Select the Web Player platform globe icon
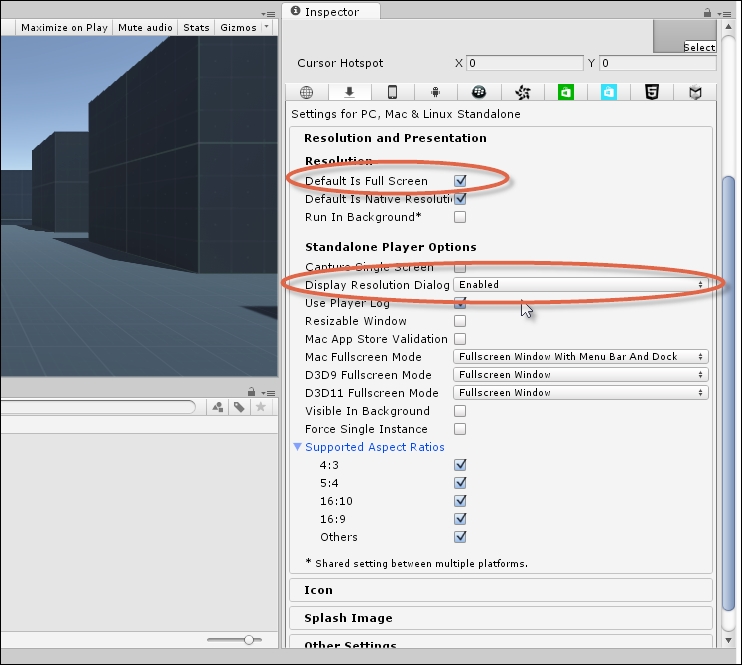The width and height of the screenshot is (742, 665). coord(307,92)
